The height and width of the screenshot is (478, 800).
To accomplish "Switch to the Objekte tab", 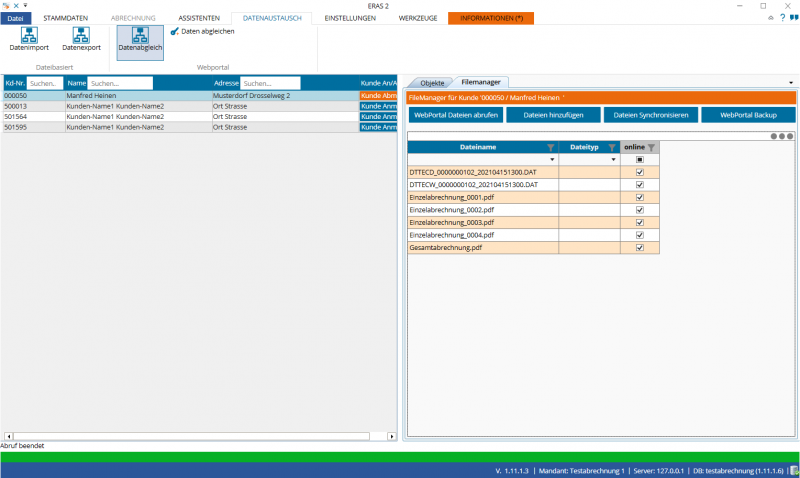I will pos(432,83).
